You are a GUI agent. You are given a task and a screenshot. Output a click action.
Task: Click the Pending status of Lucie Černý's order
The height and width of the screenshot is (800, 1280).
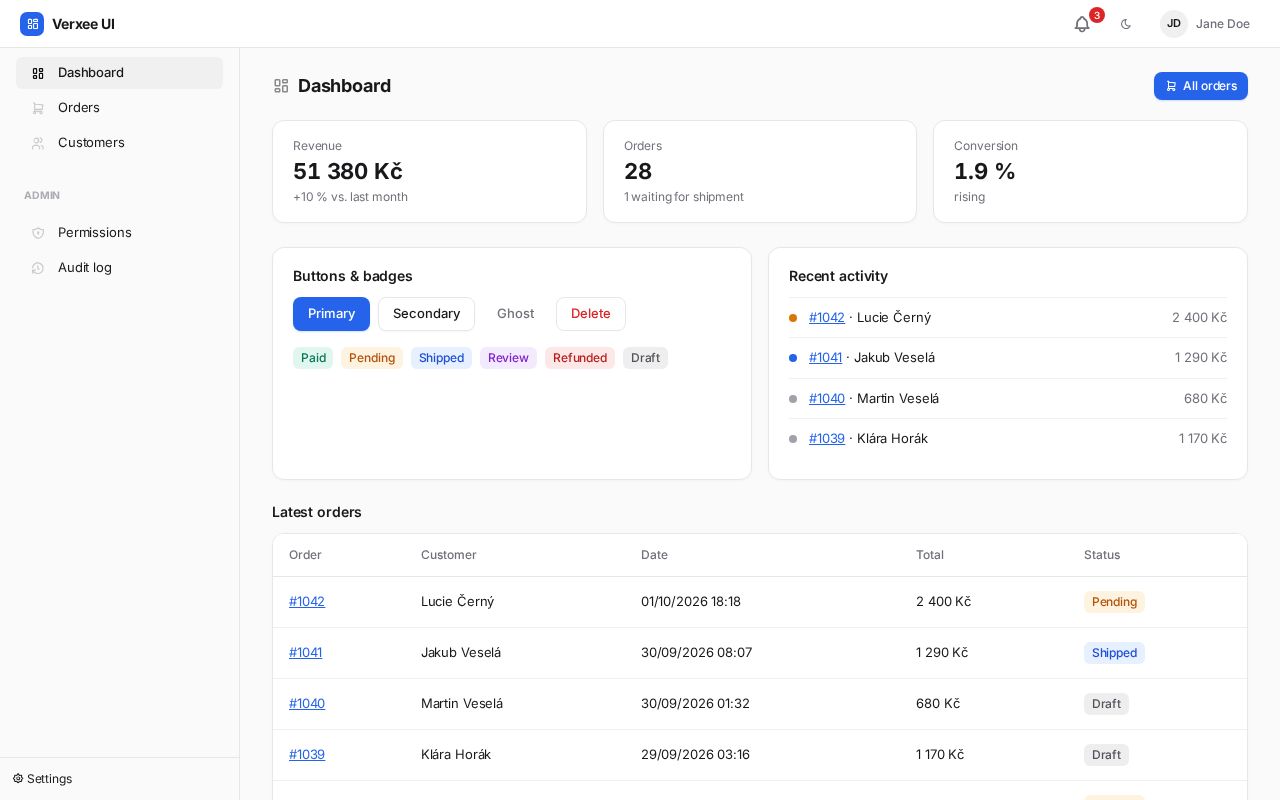(x=1114, y=602)
